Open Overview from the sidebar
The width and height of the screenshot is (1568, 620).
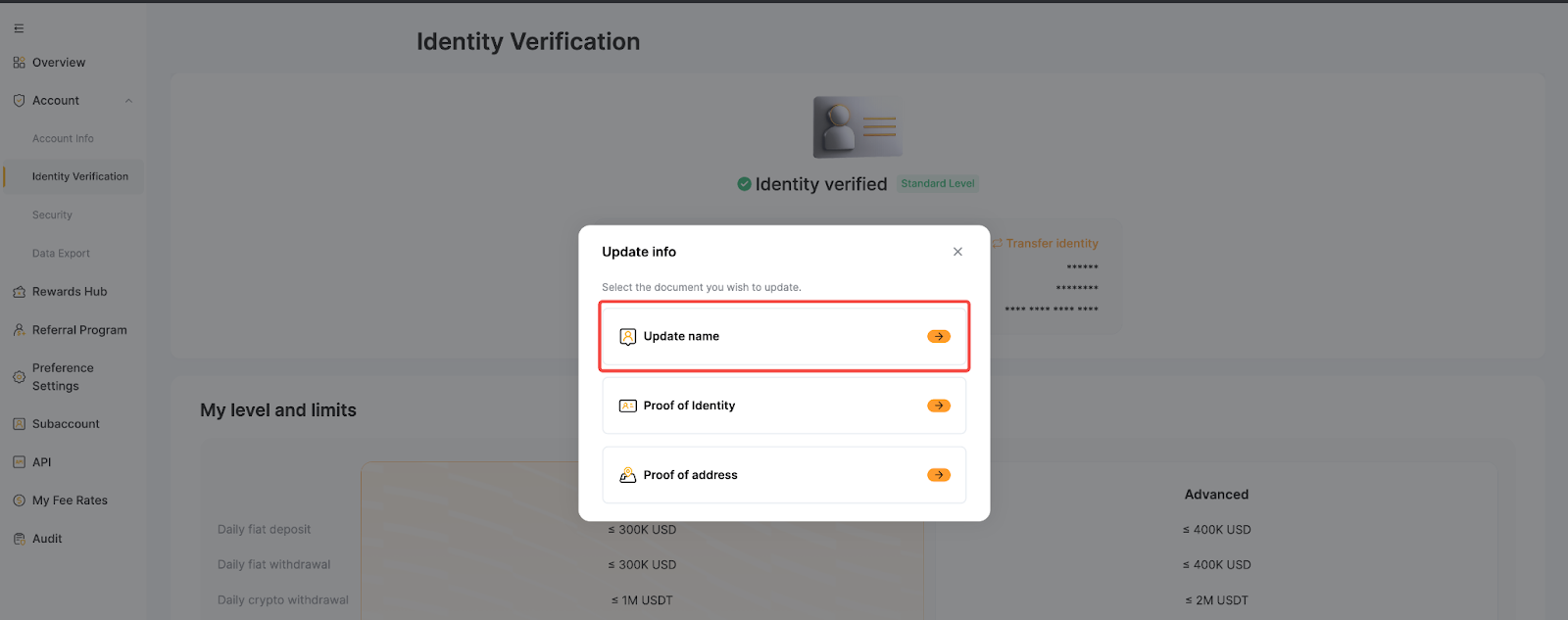[x=59, y=63]
